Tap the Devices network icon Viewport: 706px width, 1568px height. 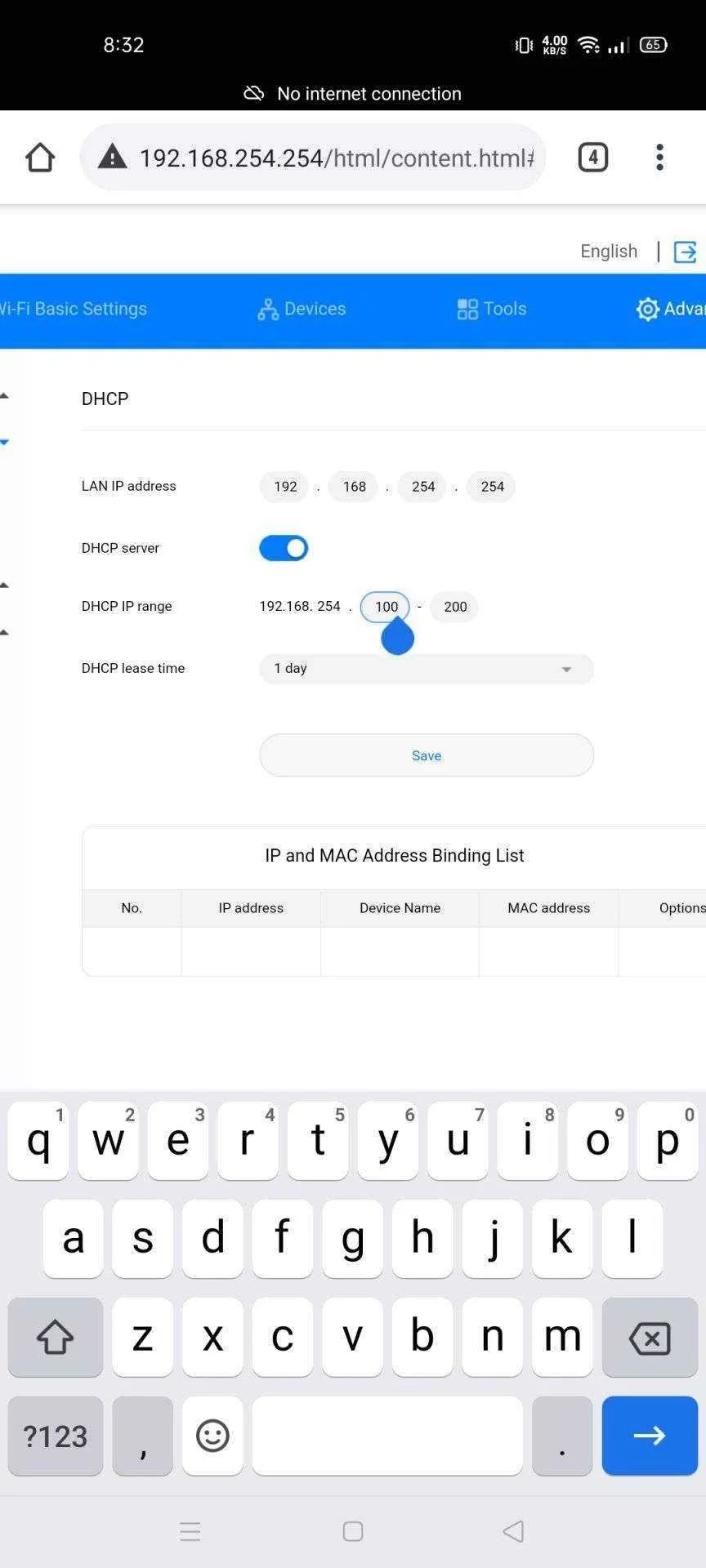[268, 310]
